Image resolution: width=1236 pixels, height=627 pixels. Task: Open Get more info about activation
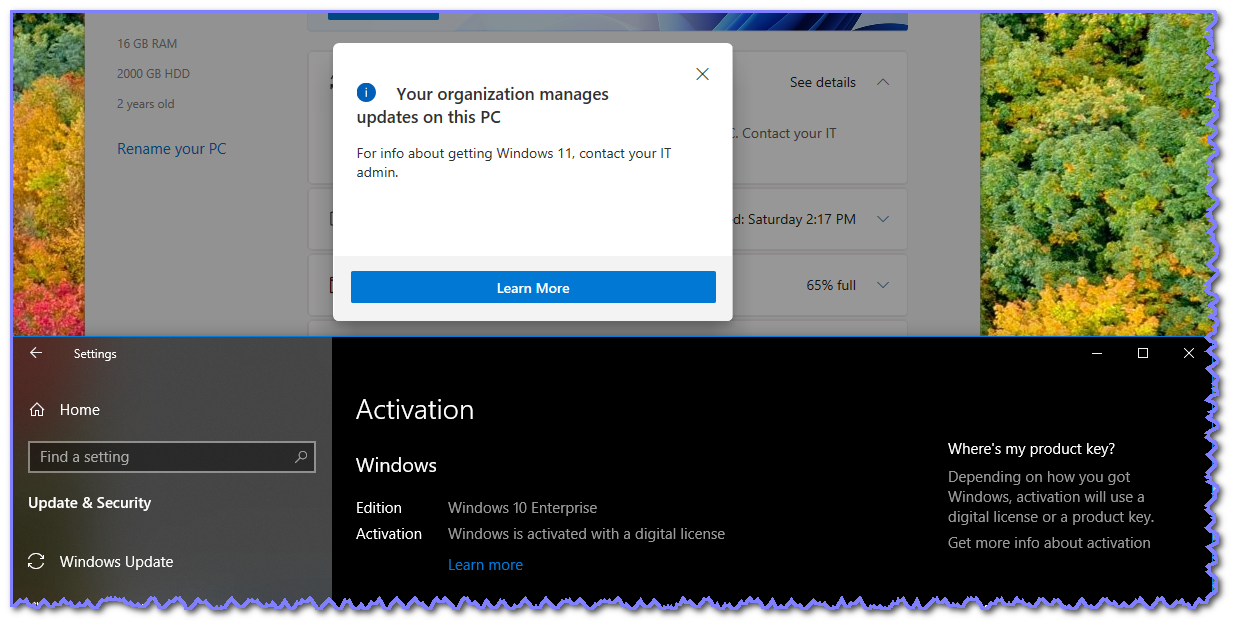[x=1049, y=543]
